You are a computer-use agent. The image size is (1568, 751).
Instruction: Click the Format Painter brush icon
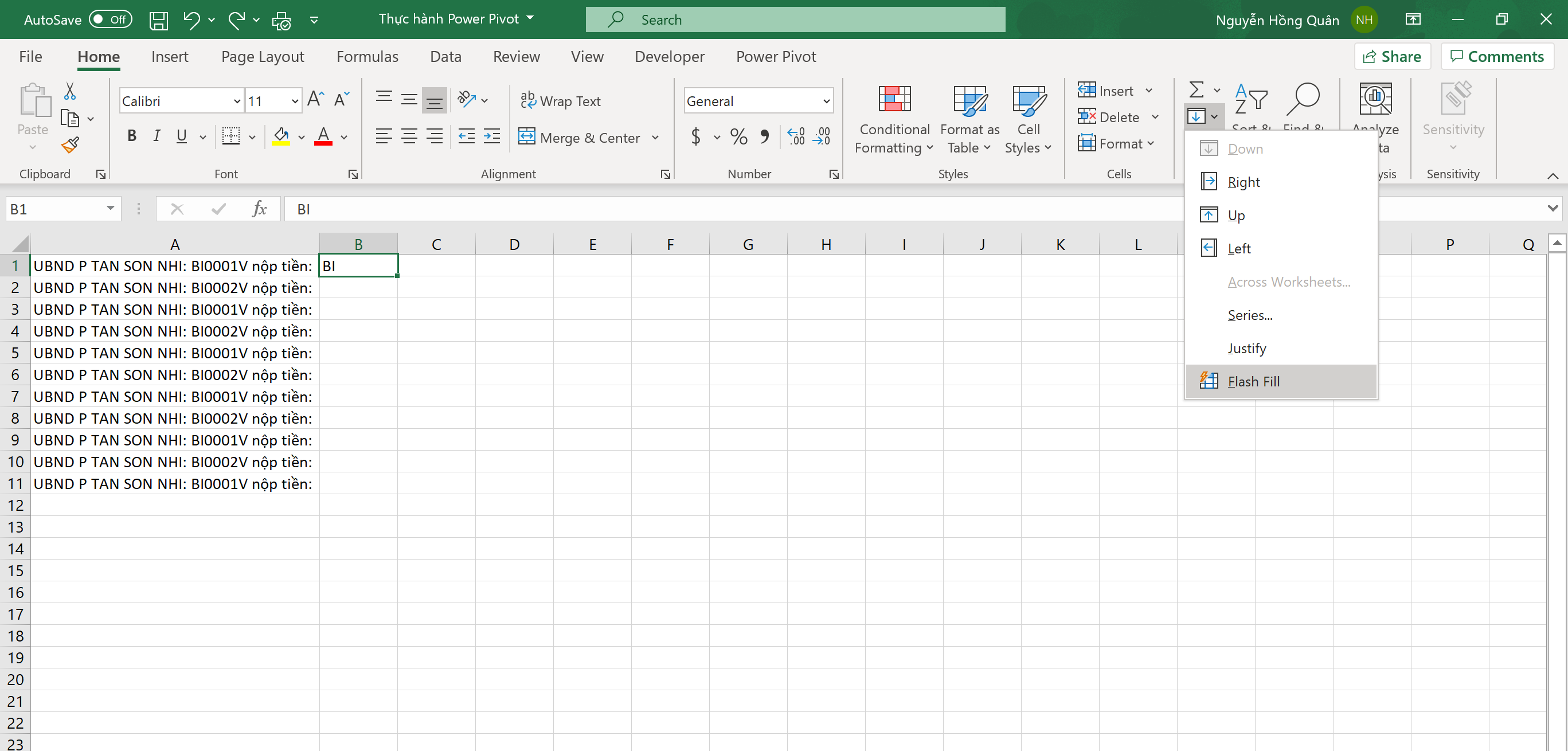pos(70,145)
